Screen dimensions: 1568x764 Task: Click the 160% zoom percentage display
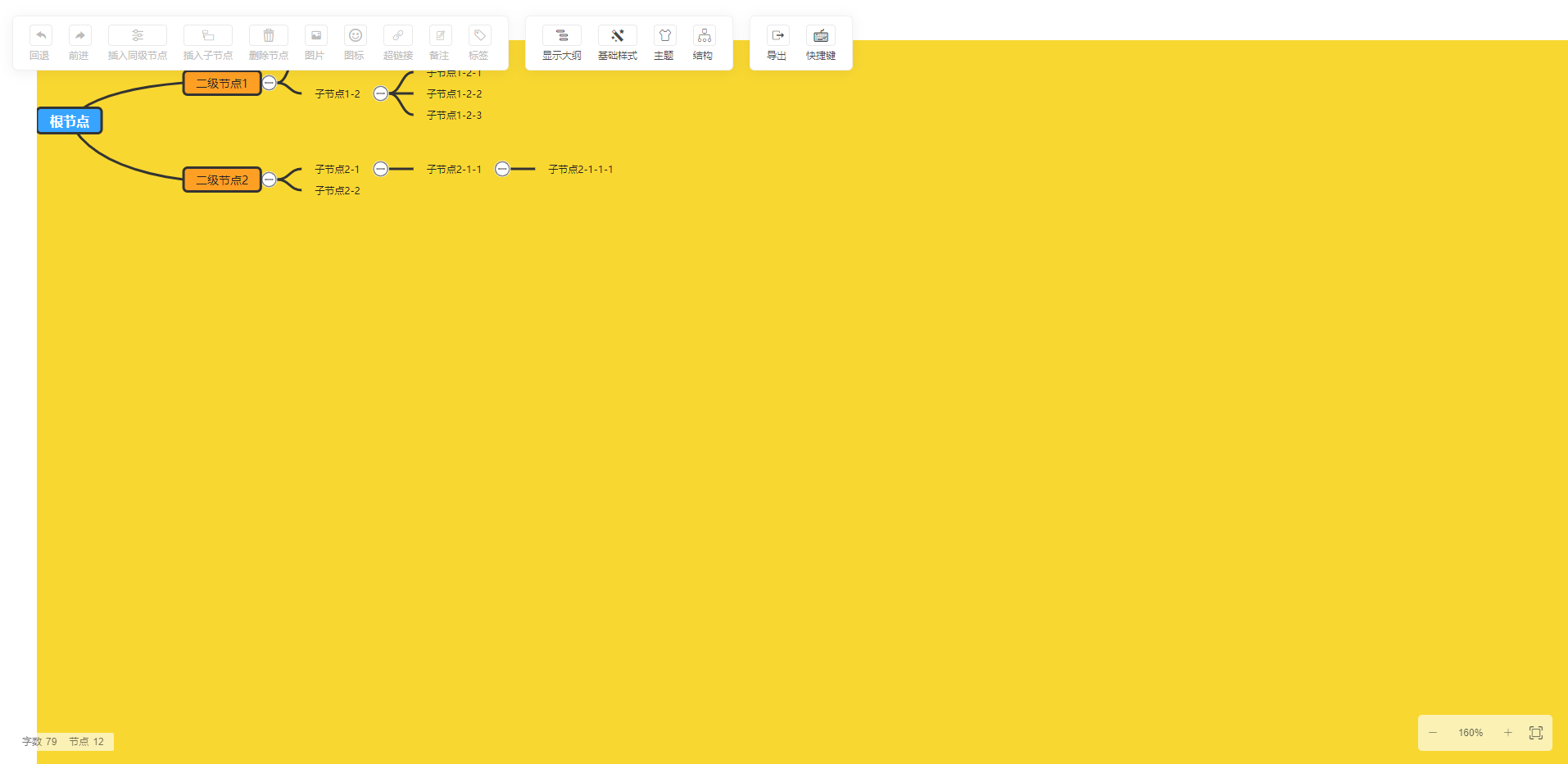point(1470,733)
